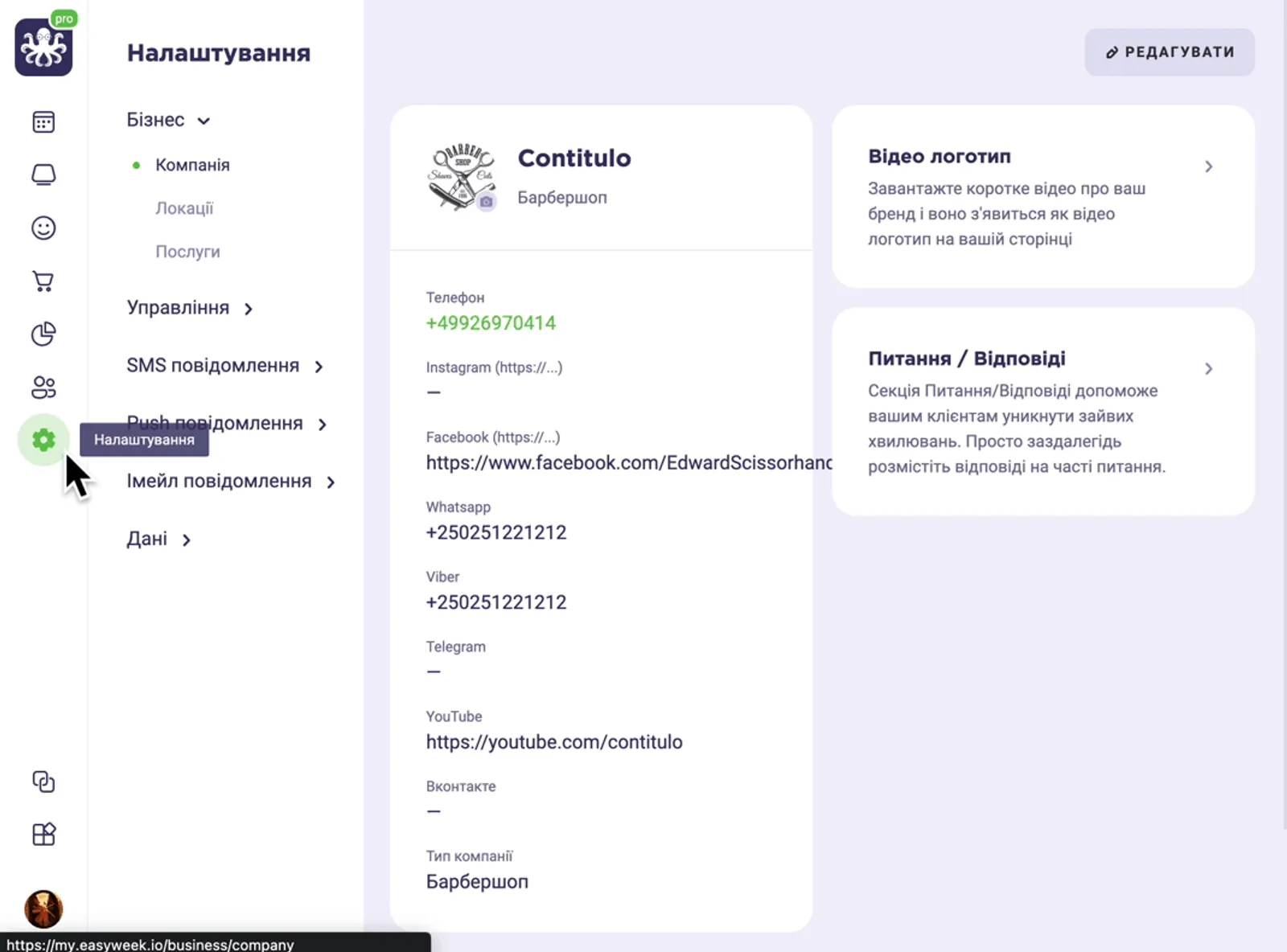This screenshot has width=1287, height=952.
Task: Click the monitor icon in the sidebar
Action: coord(43,174)
